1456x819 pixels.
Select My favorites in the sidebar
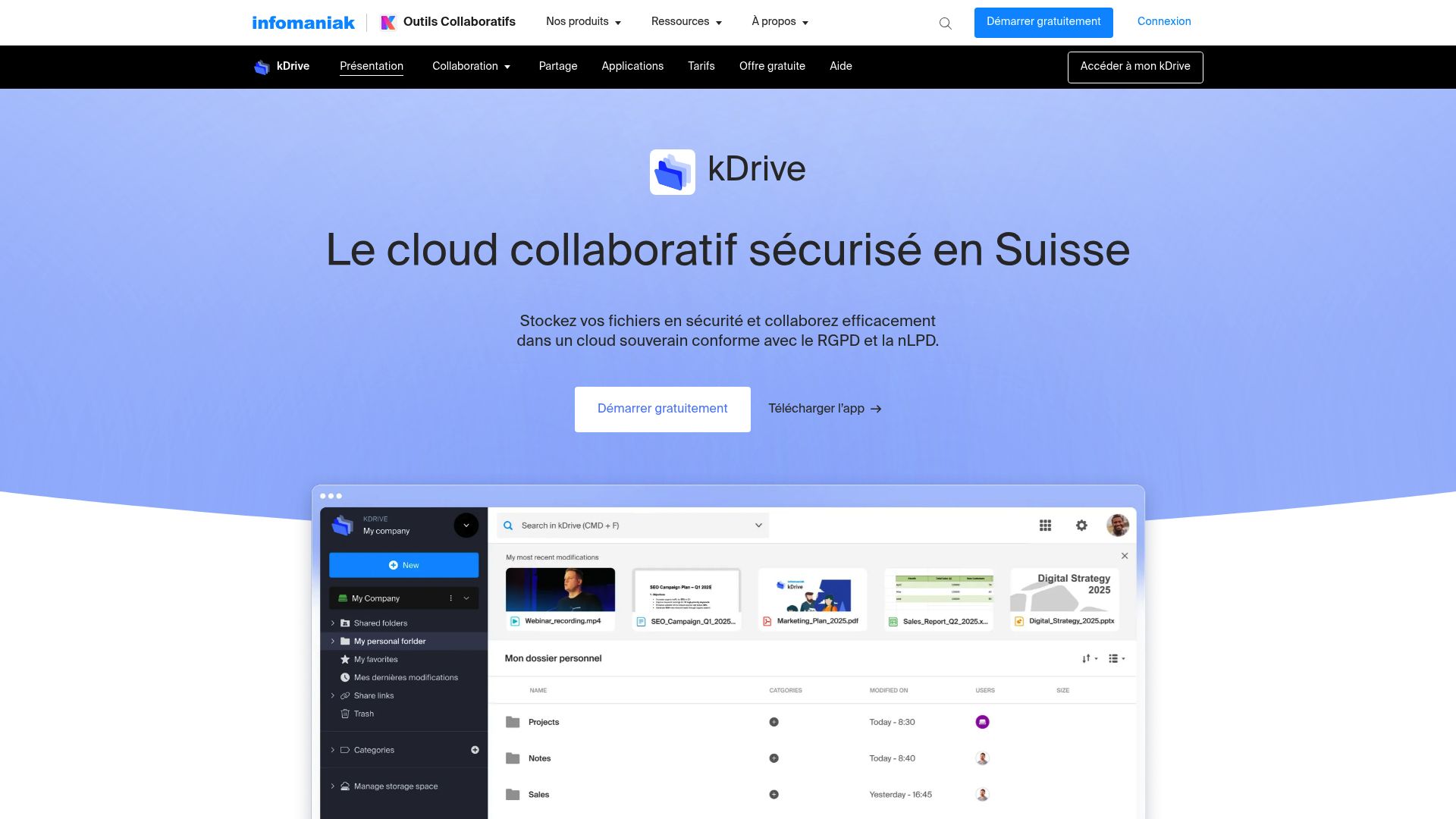pos(375,659)
